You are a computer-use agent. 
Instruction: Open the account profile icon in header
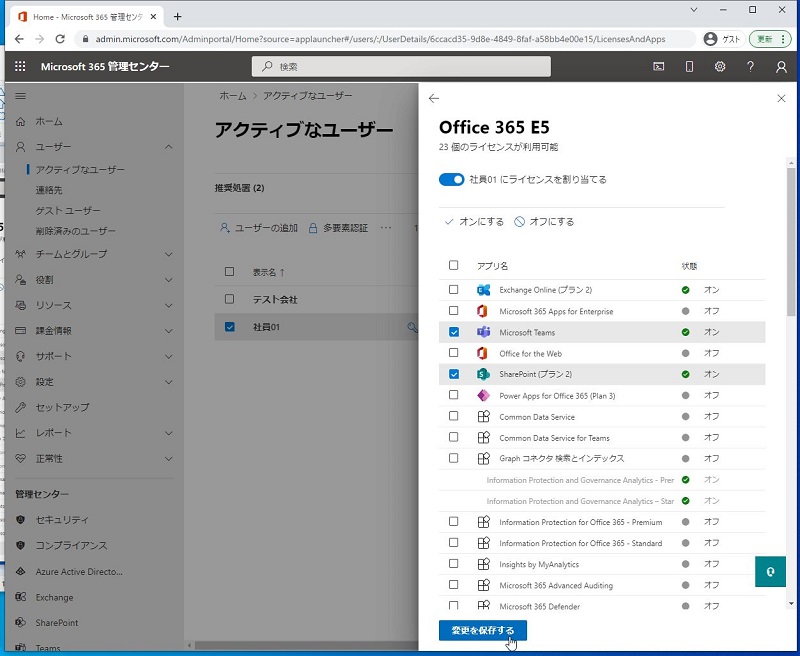pos(781,66)
